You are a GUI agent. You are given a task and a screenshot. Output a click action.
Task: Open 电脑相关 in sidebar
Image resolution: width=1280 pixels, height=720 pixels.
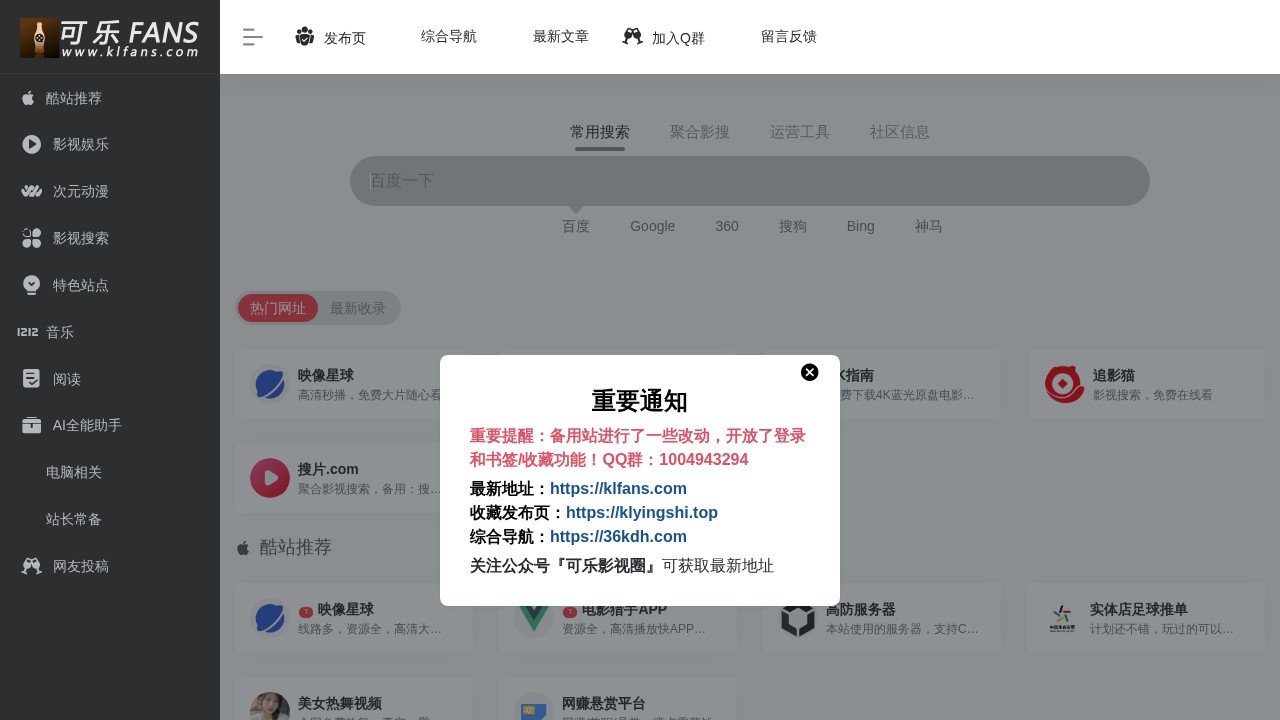pyautogui.click(x=74, y=472)
